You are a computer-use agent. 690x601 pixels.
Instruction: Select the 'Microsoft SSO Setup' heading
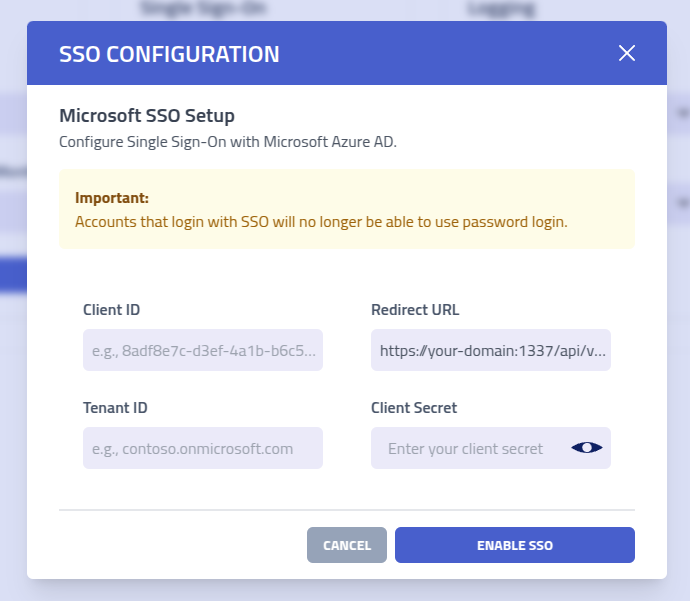[147, 116]
